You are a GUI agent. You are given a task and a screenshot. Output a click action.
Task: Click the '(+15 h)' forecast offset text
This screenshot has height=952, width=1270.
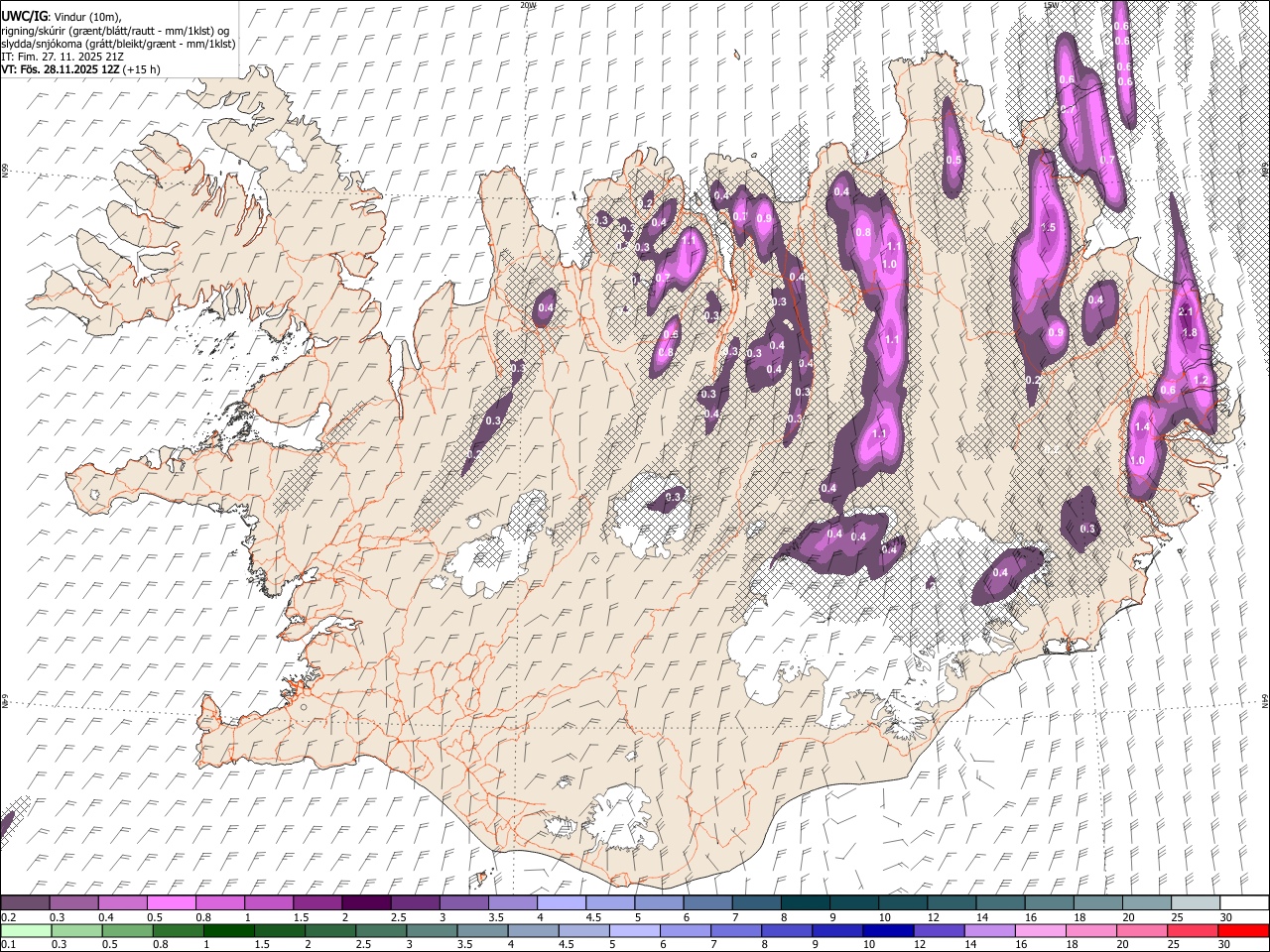click(x=143, y=69)
